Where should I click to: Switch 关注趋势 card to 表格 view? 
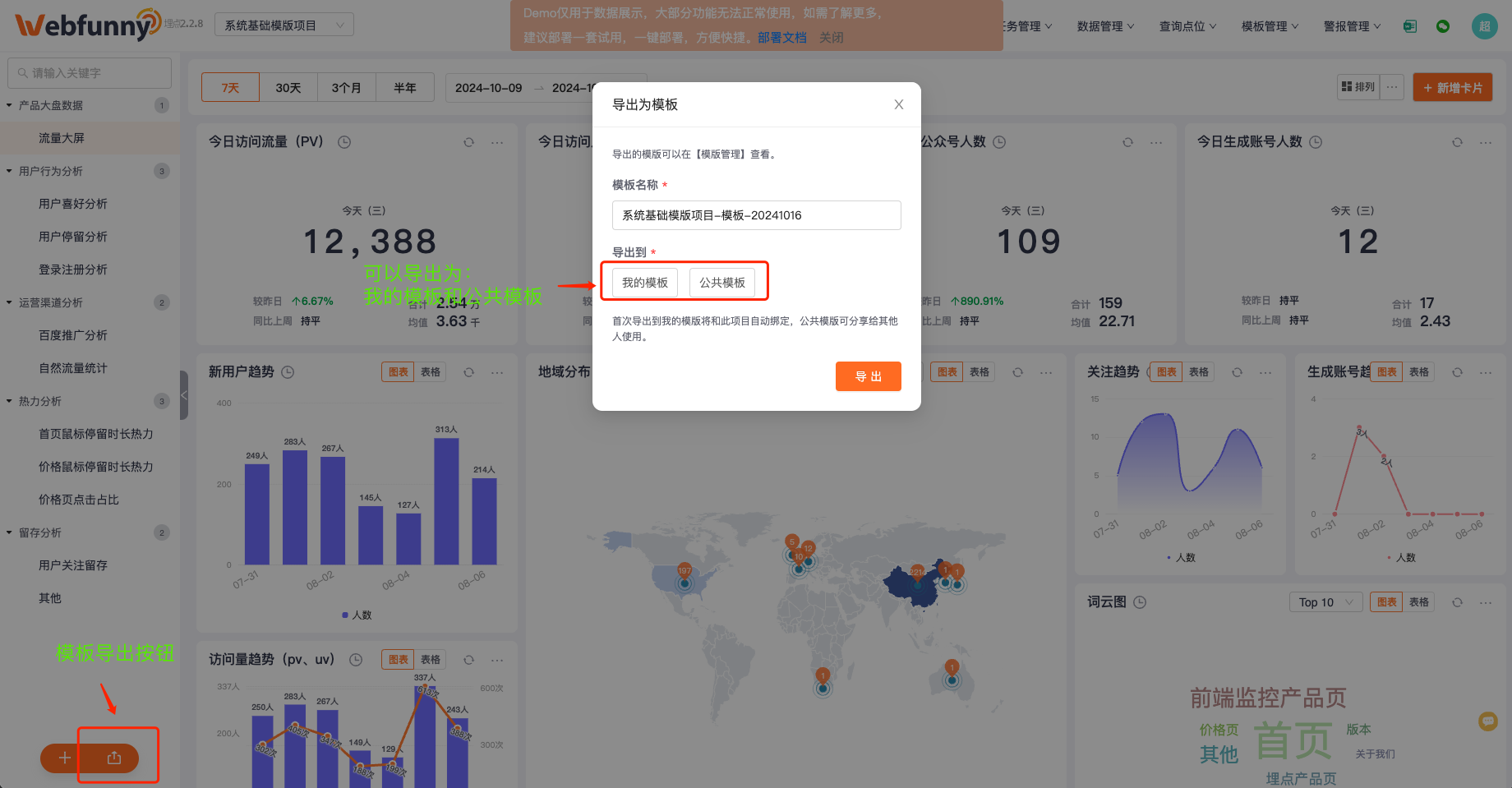[1199, 372]
